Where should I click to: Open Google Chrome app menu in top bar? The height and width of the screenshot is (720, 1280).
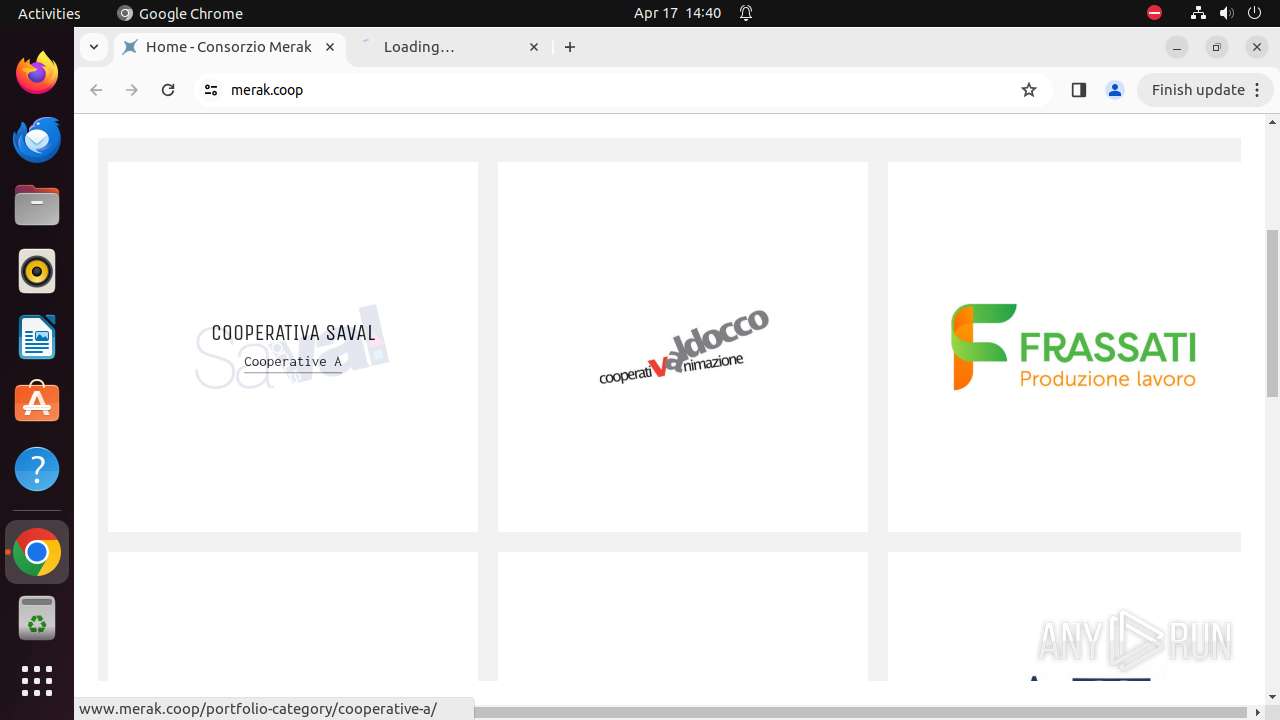[x=180, y=13]
